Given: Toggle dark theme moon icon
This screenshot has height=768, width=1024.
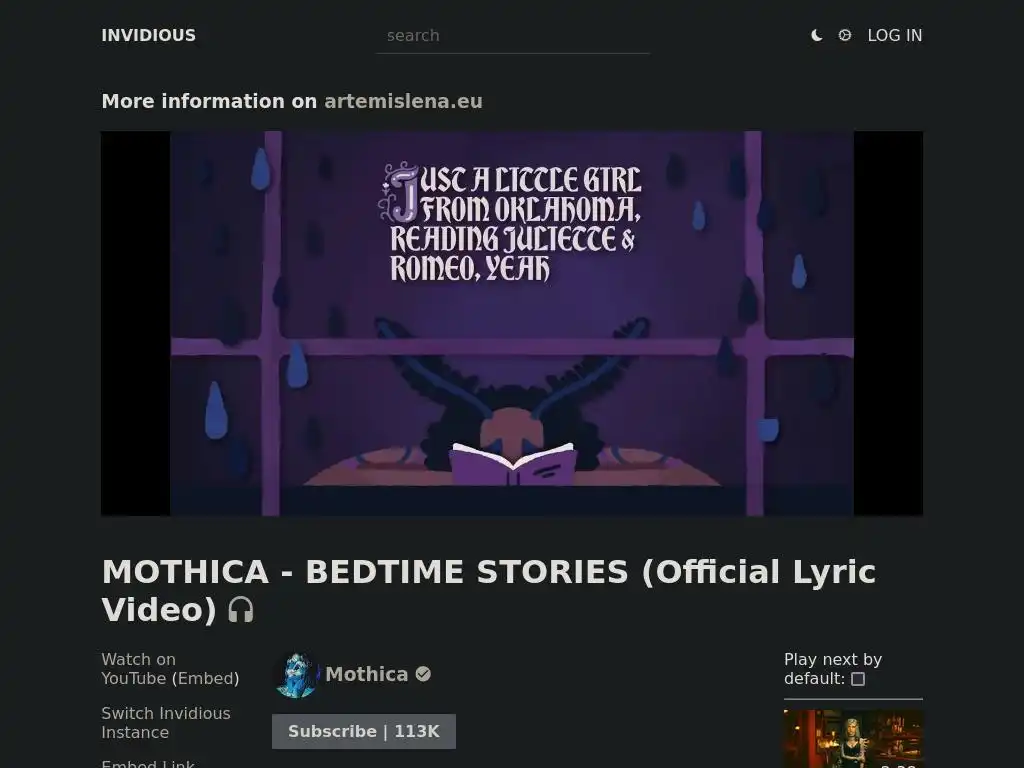Looking at the screenshot, I should tap(816, 35).
